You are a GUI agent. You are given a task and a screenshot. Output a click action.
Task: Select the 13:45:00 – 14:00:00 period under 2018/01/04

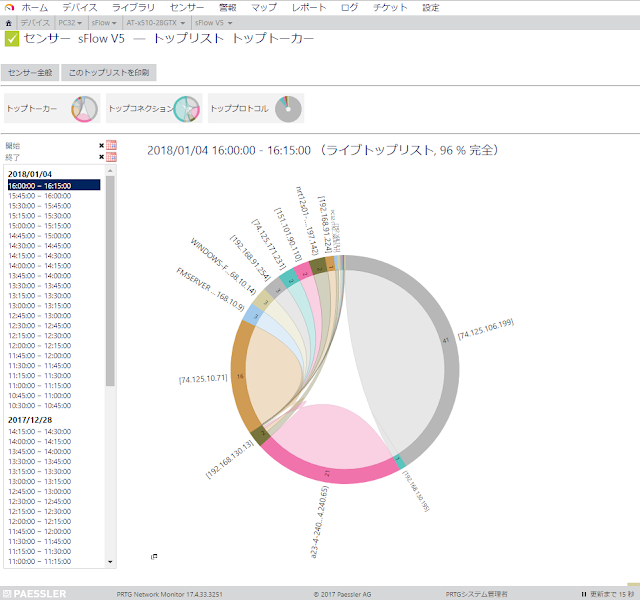40,276
